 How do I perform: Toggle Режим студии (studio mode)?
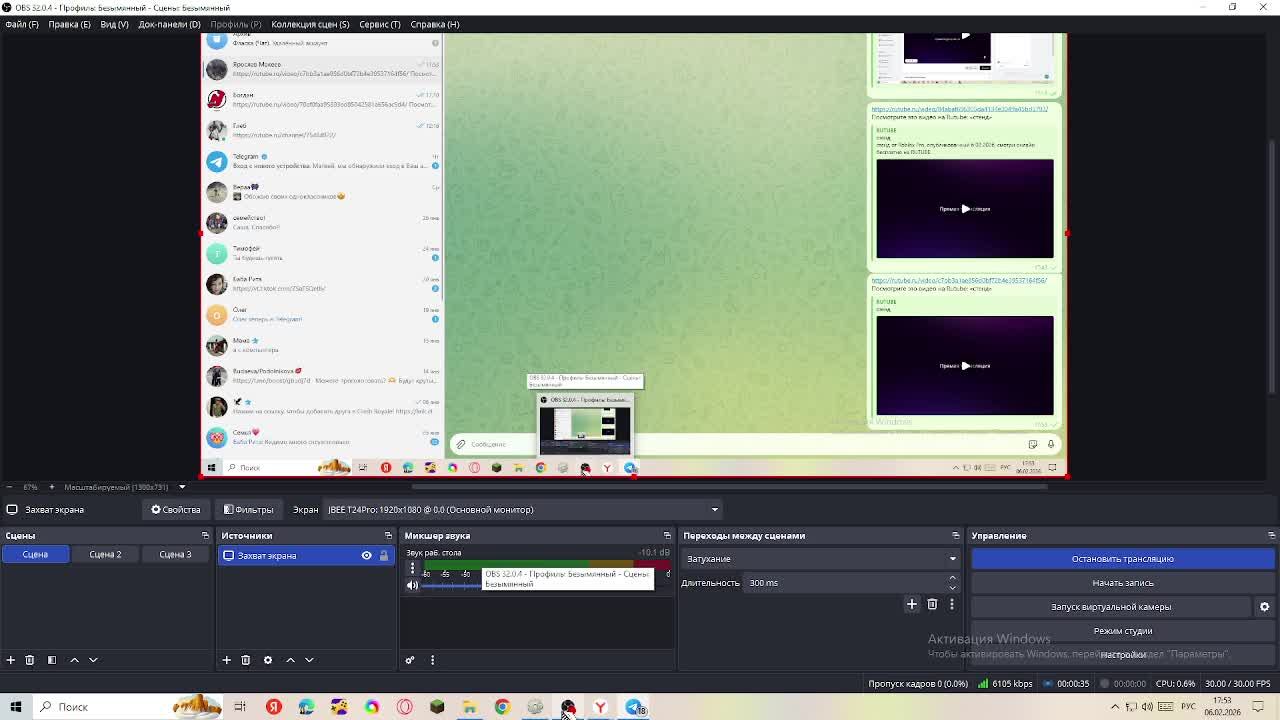[x=1123, y=631]
